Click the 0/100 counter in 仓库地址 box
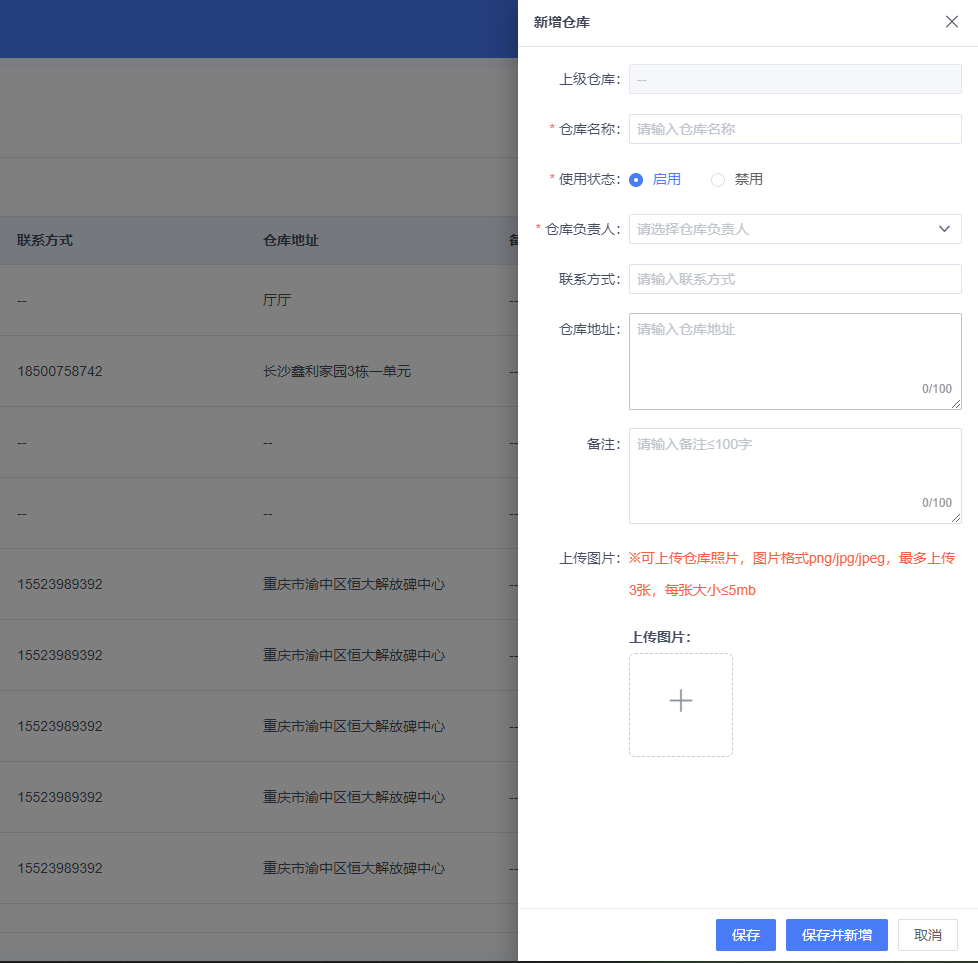Viewport: 978px width, 963px height. pos(937,389)
